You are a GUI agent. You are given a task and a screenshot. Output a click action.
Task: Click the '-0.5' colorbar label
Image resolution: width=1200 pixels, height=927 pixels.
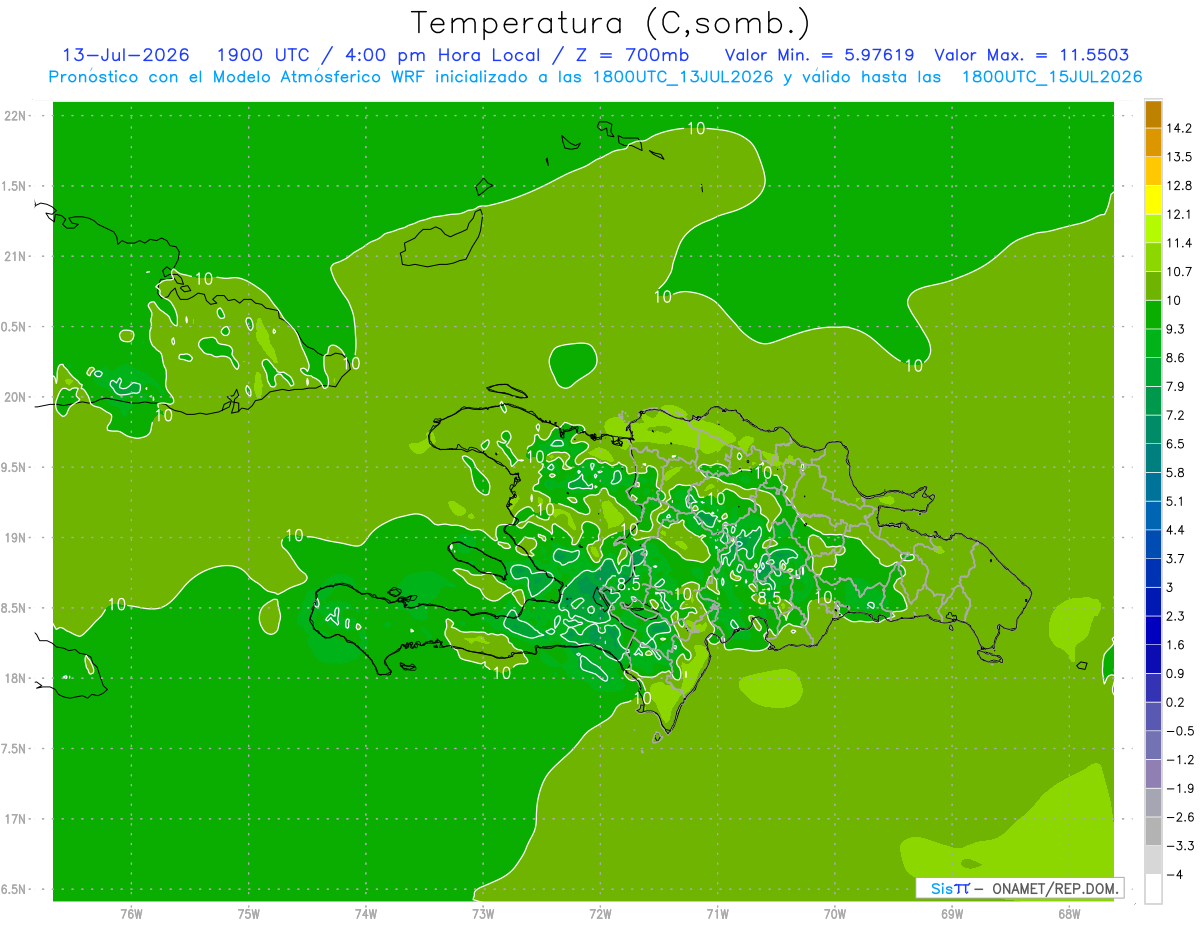[x=1178, y=731]
